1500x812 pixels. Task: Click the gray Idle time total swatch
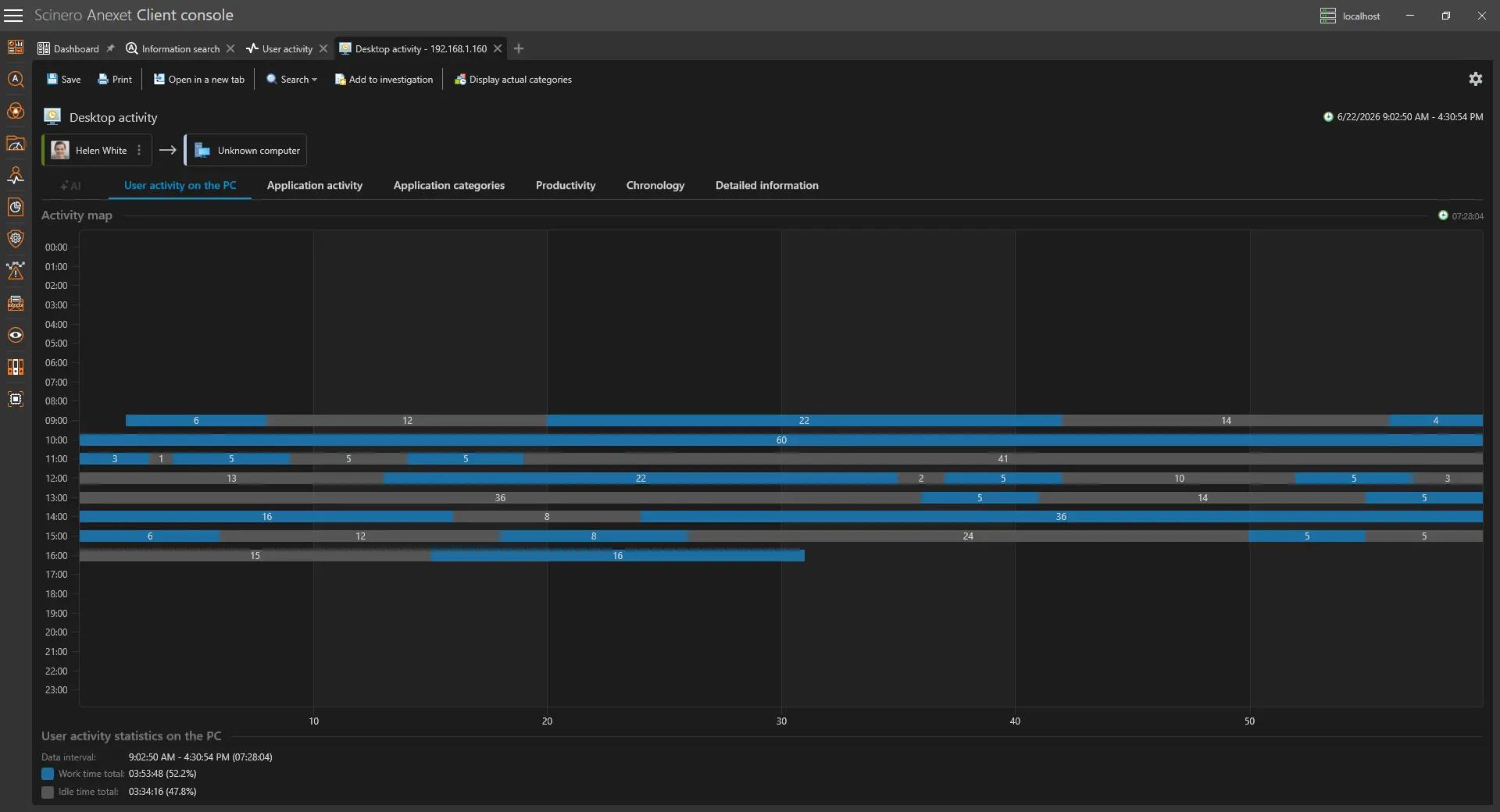(x=48, y=792)
